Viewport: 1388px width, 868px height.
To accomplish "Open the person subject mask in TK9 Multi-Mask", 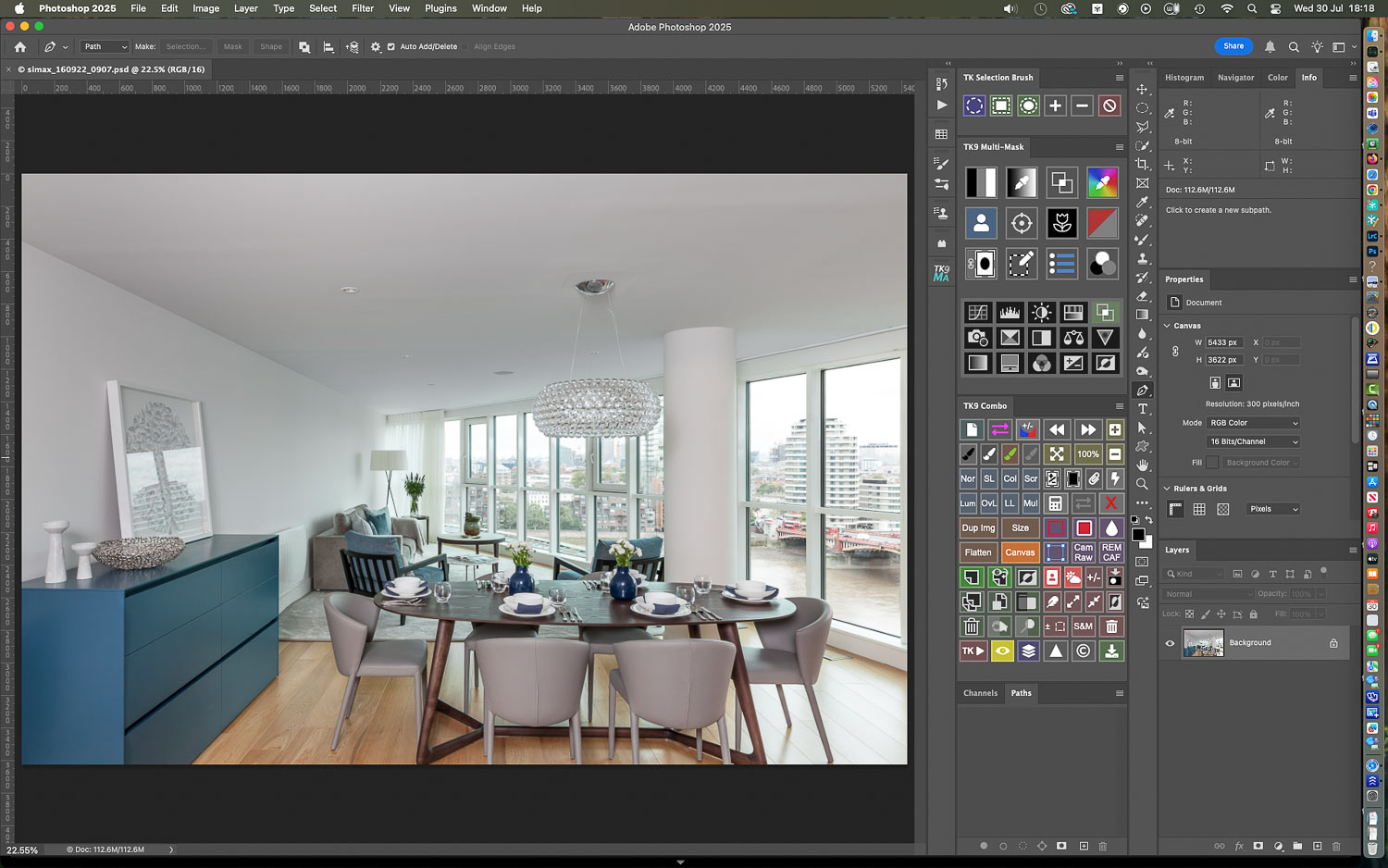I will [981, 223].
